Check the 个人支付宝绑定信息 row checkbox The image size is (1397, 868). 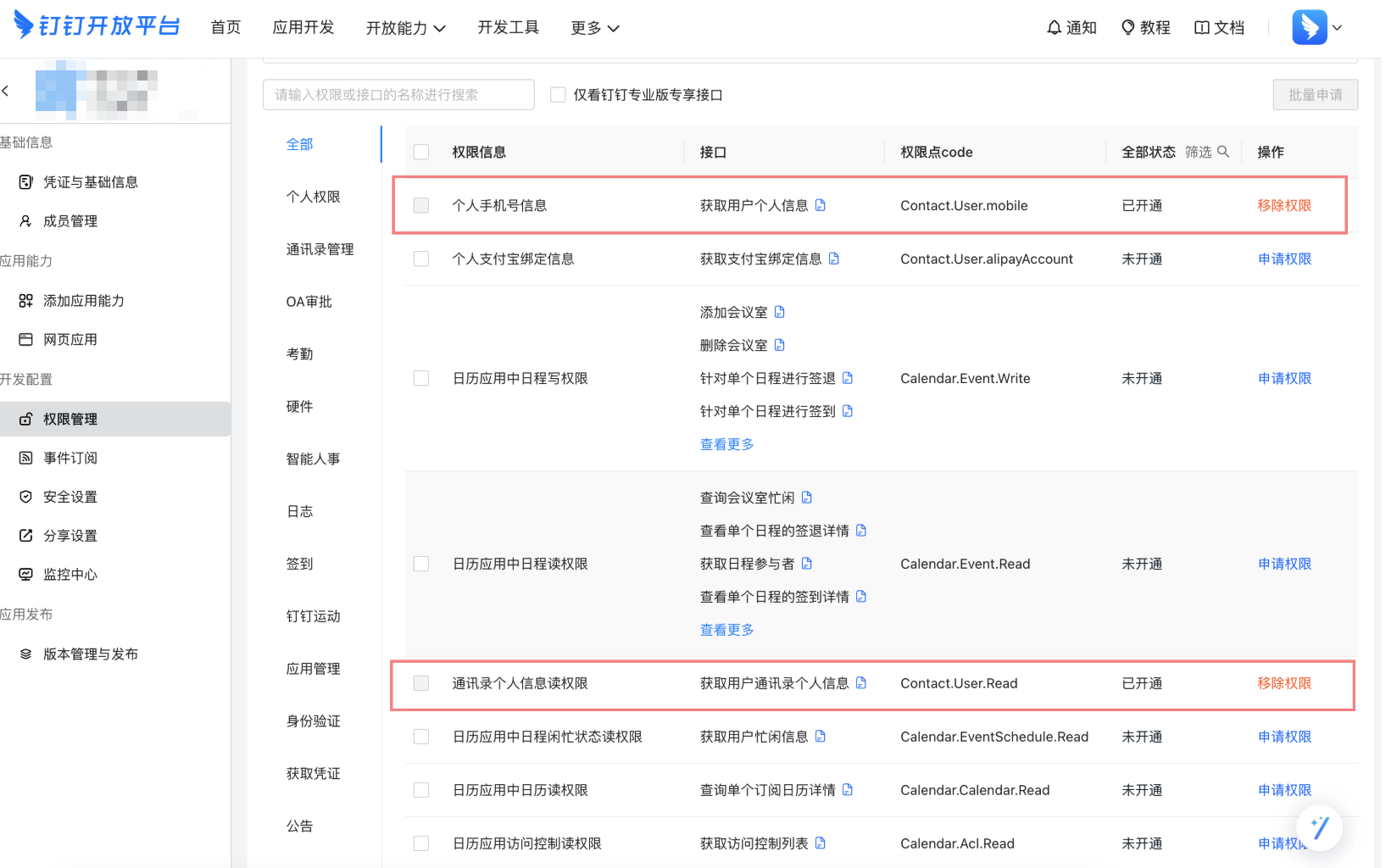click(x=421, y=259)
